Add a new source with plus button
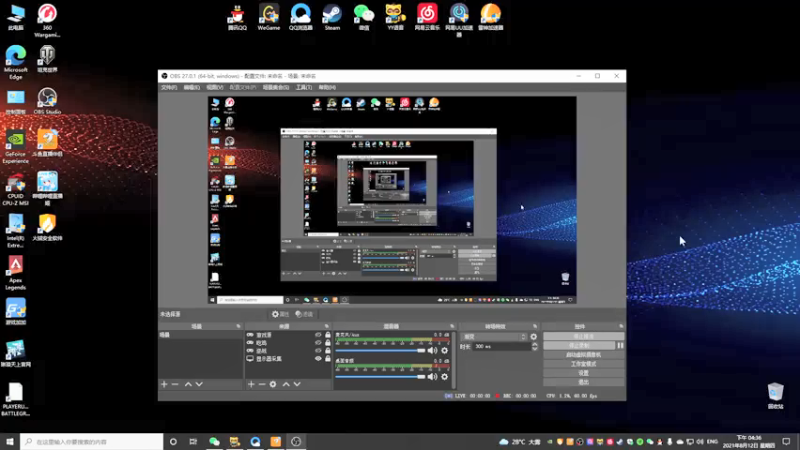Image resolution: width=800 pixels, height=450 pixels. [x=251, y=384]
